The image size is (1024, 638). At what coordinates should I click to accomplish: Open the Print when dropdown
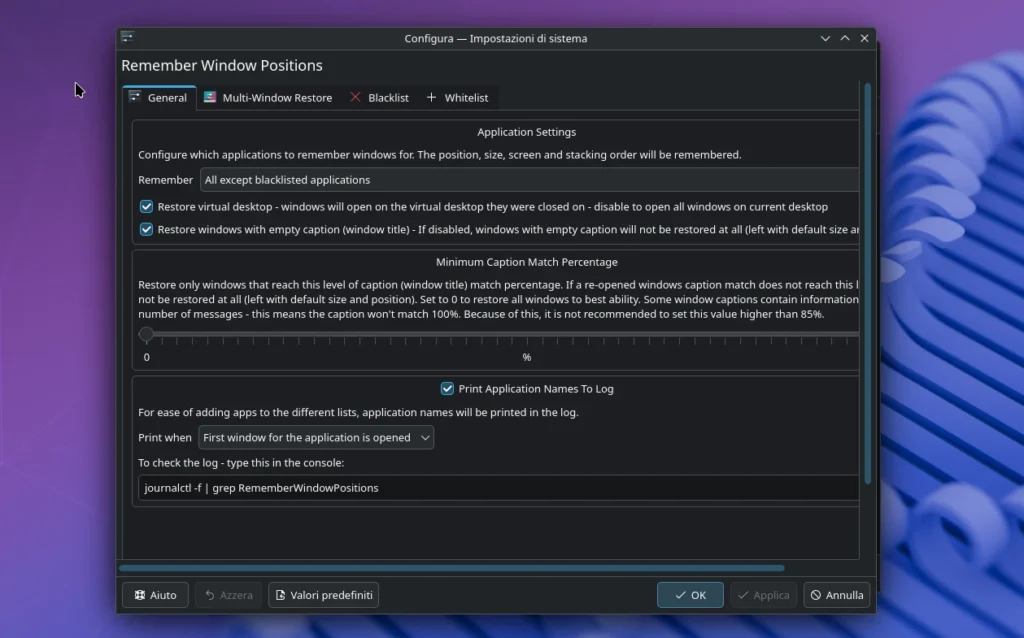click(x=315, y=437)
